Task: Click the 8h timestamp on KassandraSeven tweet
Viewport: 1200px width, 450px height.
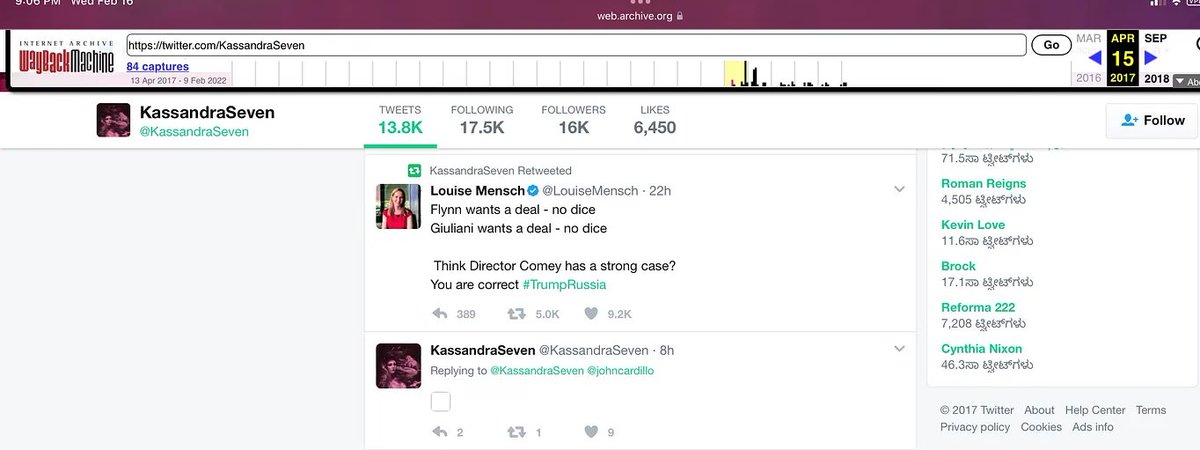Action: [x=667, y=350]
